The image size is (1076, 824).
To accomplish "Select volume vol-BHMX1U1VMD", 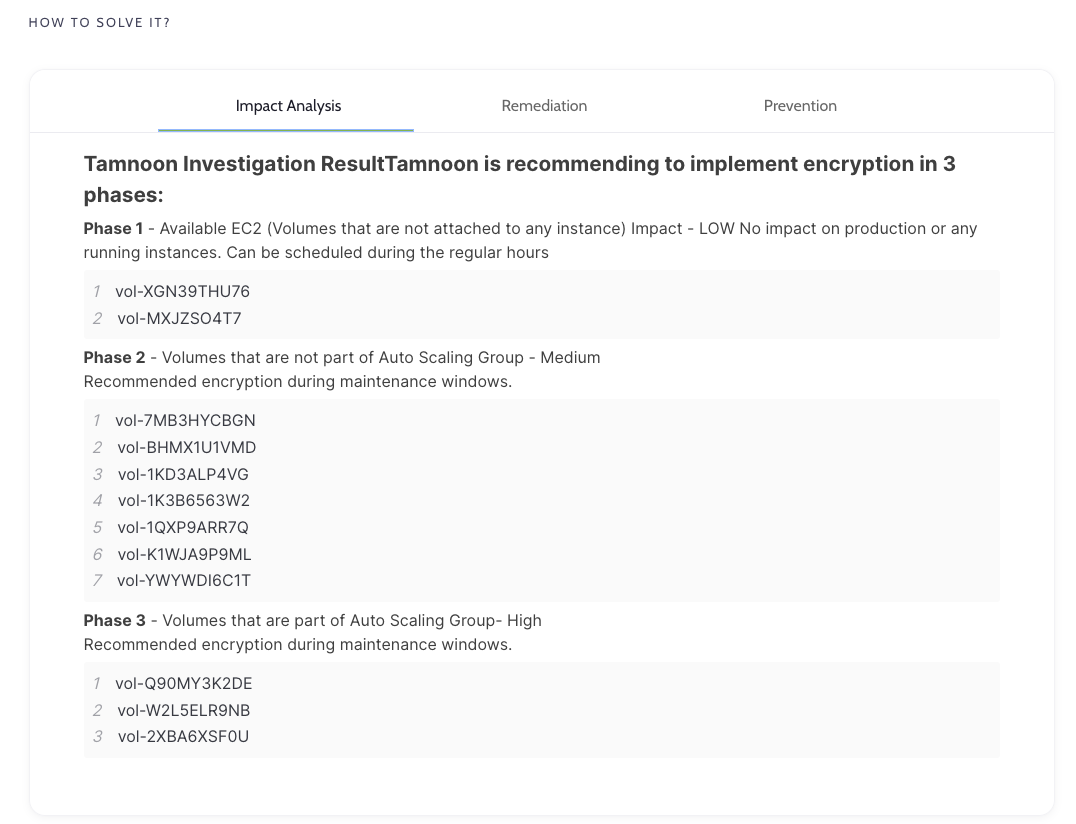I will click(x=186, y=448).
